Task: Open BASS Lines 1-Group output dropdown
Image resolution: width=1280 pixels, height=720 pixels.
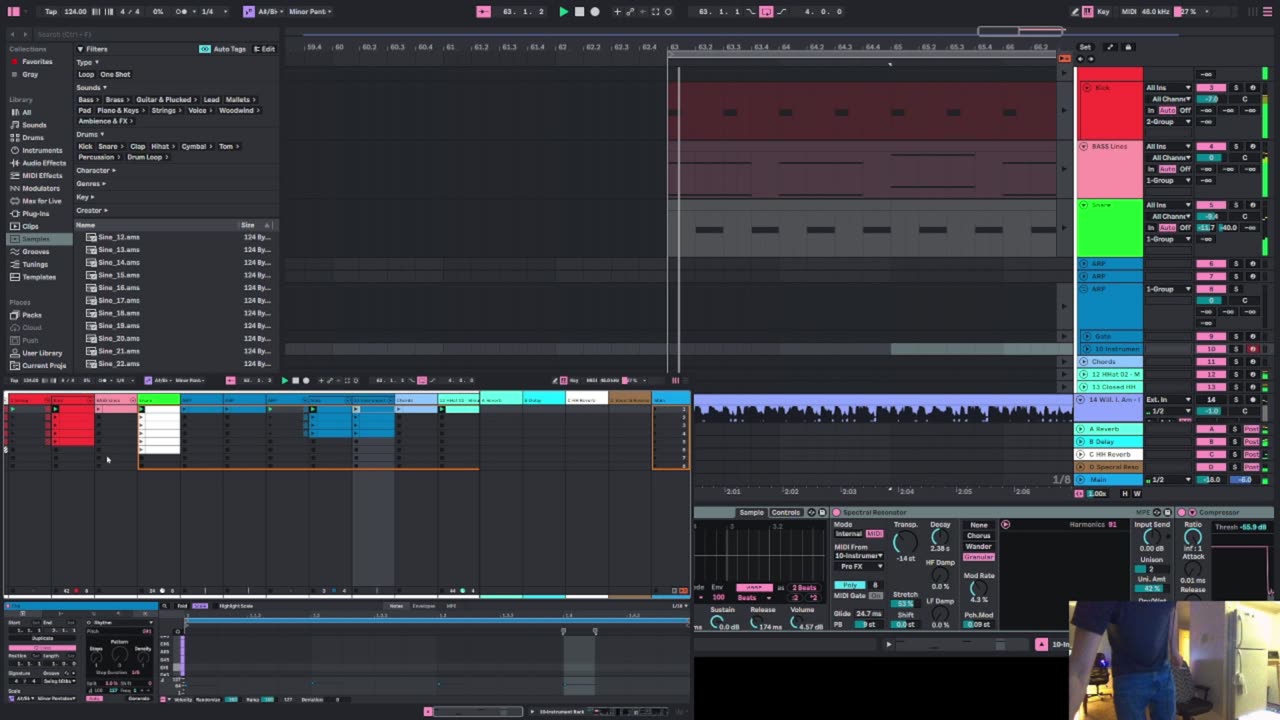Action: tap(1169, 180)
